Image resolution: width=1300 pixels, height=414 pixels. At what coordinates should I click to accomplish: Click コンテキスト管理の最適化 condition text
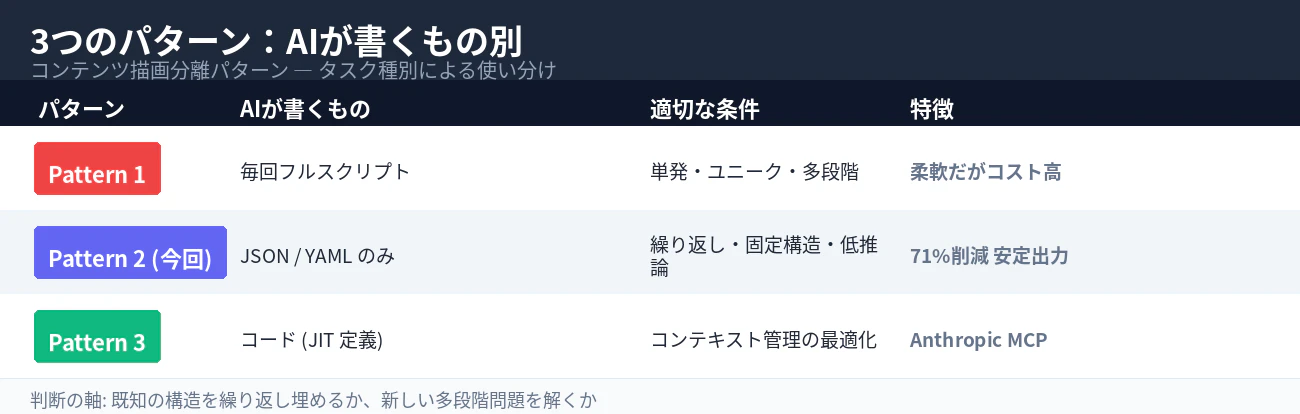point(763,340)
